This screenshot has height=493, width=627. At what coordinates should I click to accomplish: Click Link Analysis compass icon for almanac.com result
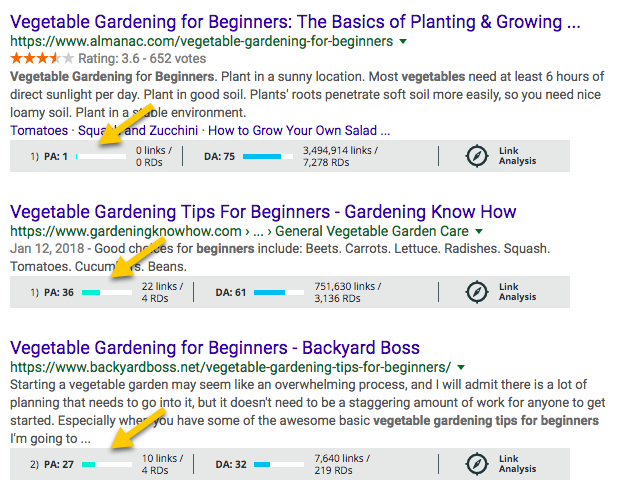(478, 156)
